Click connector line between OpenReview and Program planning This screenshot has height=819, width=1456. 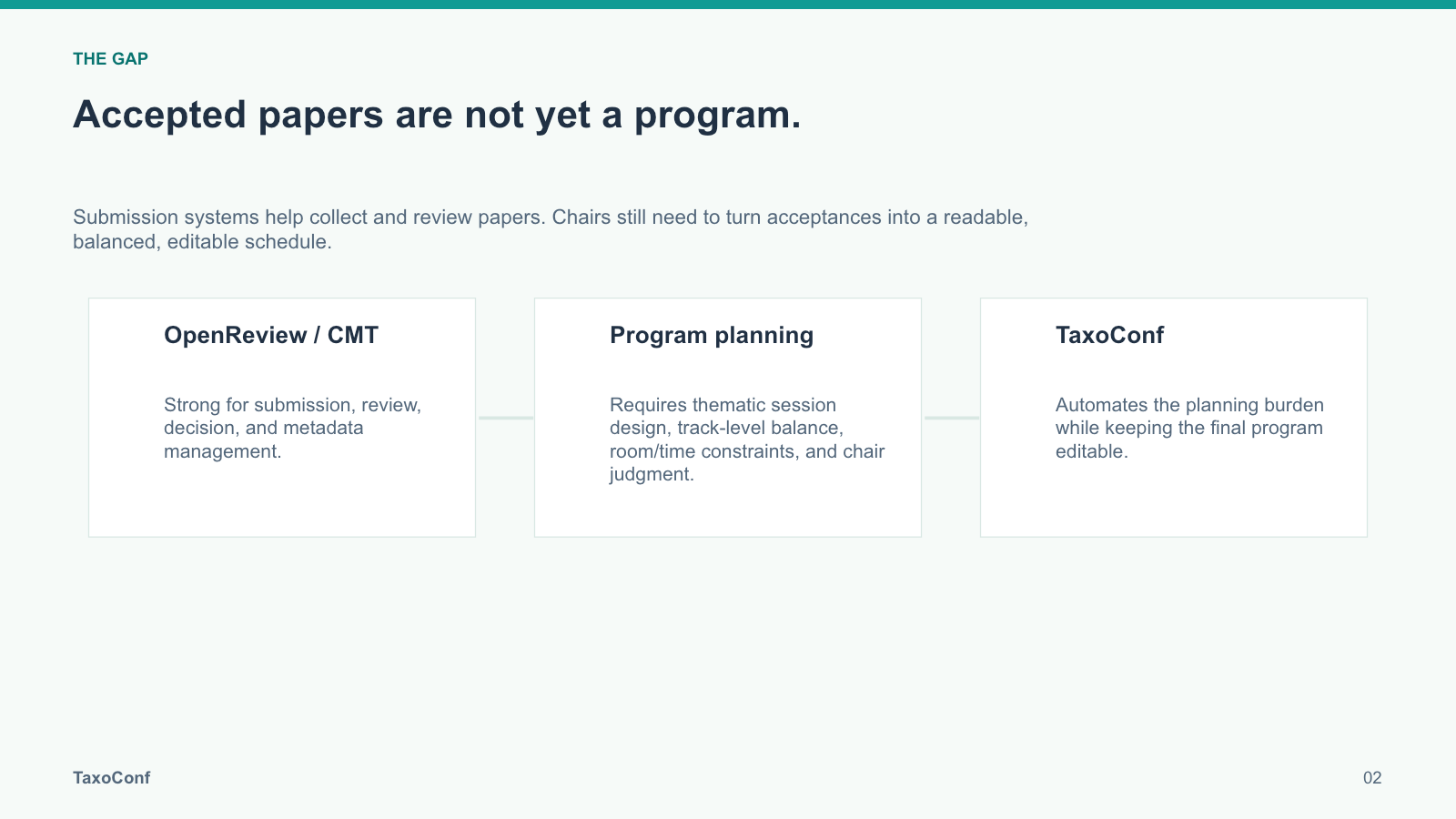506,418
